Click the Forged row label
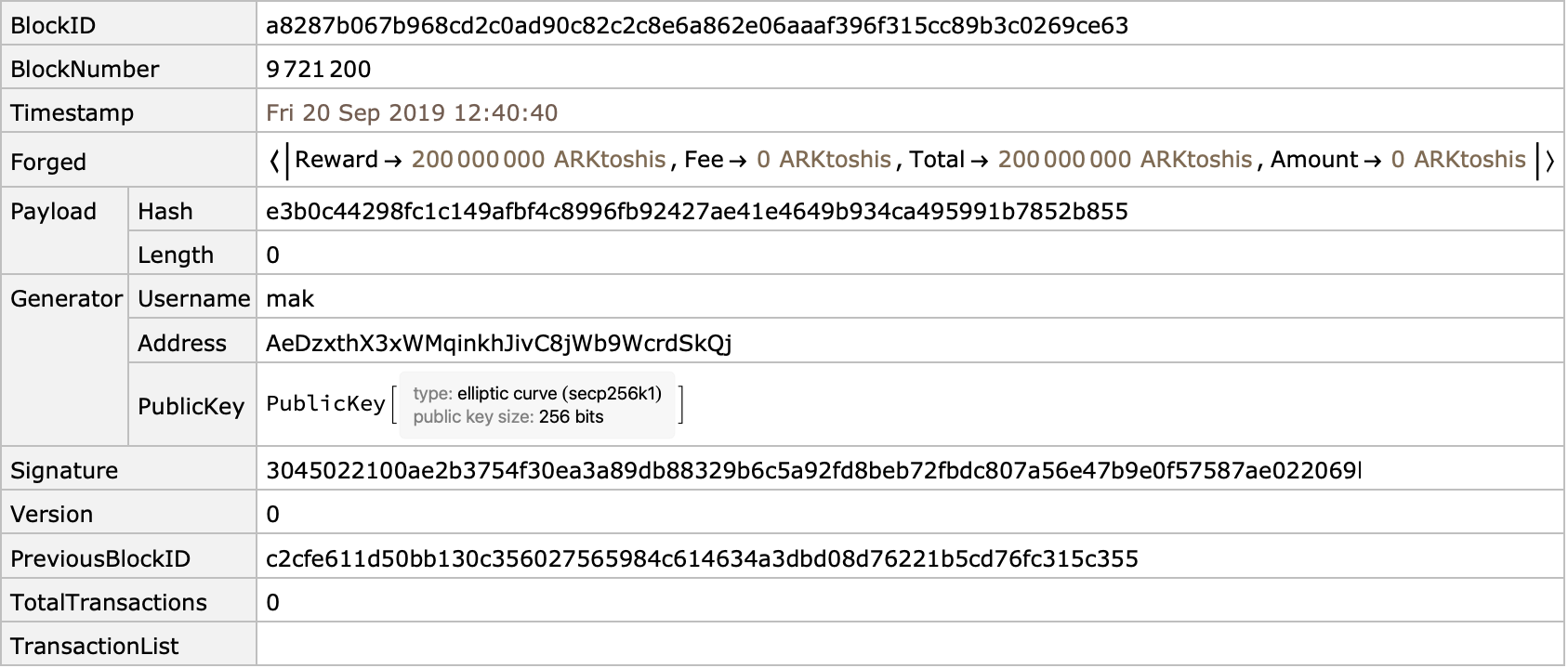Viewport: 1568px width, 668px height. 47,162
